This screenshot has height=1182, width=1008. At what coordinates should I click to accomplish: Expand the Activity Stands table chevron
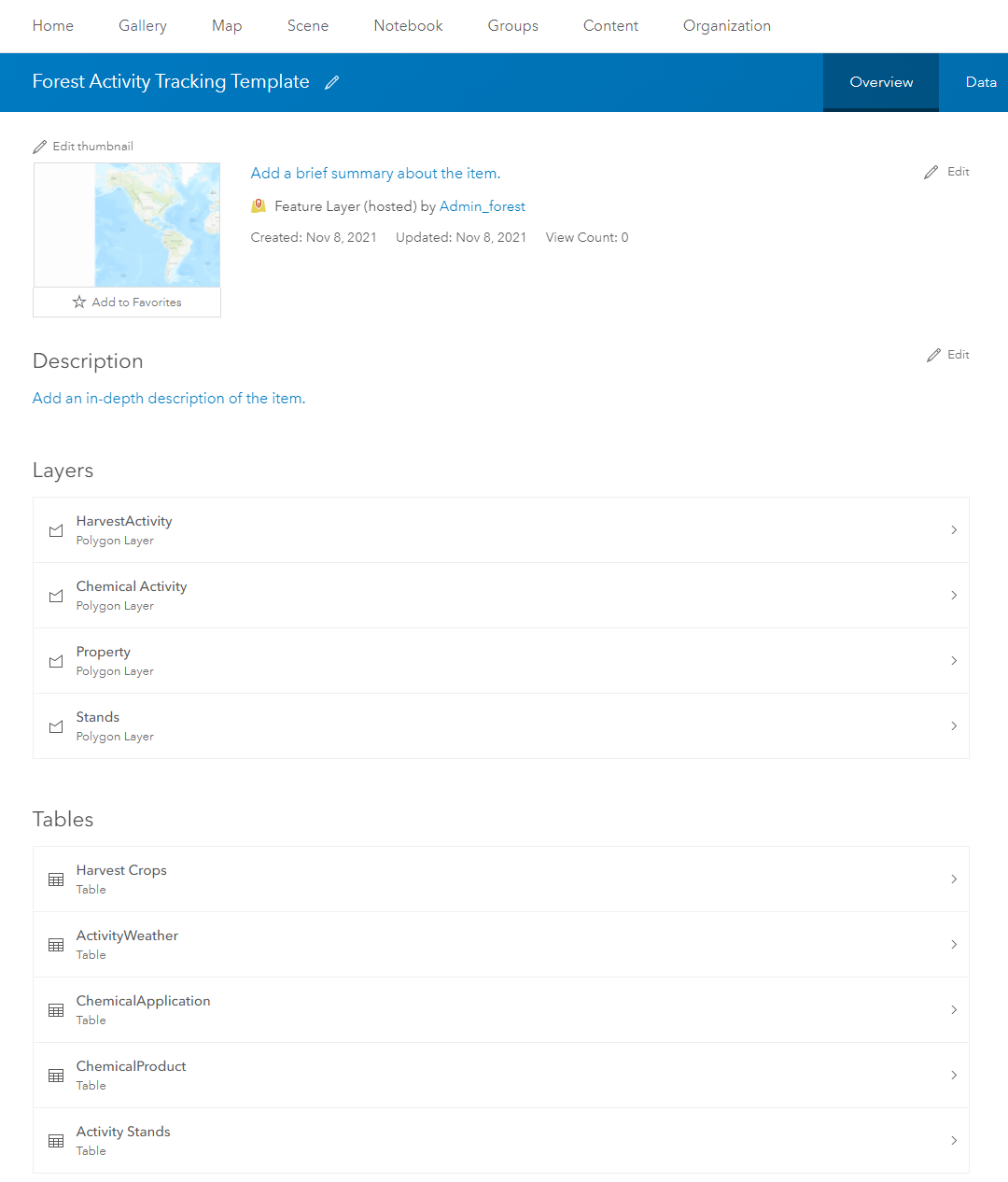pos(954,1141)
